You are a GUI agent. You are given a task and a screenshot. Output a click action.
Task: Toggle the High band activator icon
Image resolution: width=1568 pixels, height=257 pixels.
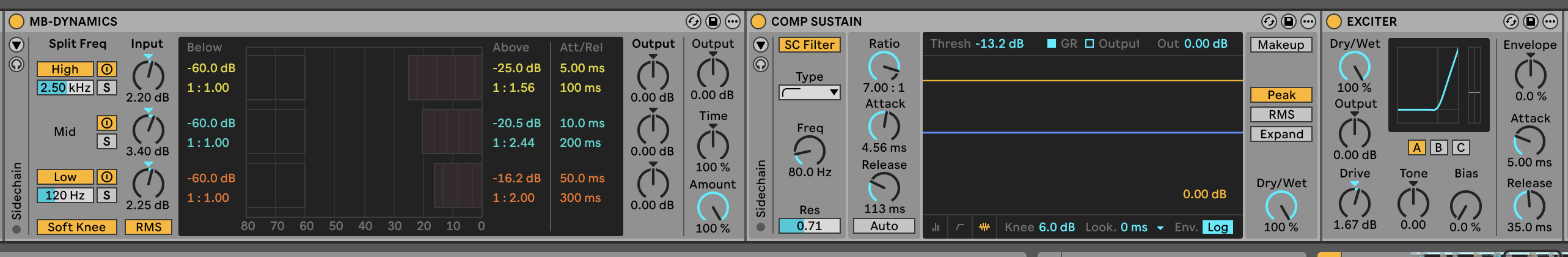point(107,69)
